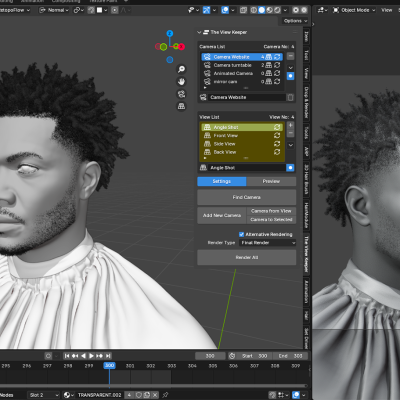
Task: Duplicate material TRANSPARENT.002 with copy icon
Action: click(147, 395)
